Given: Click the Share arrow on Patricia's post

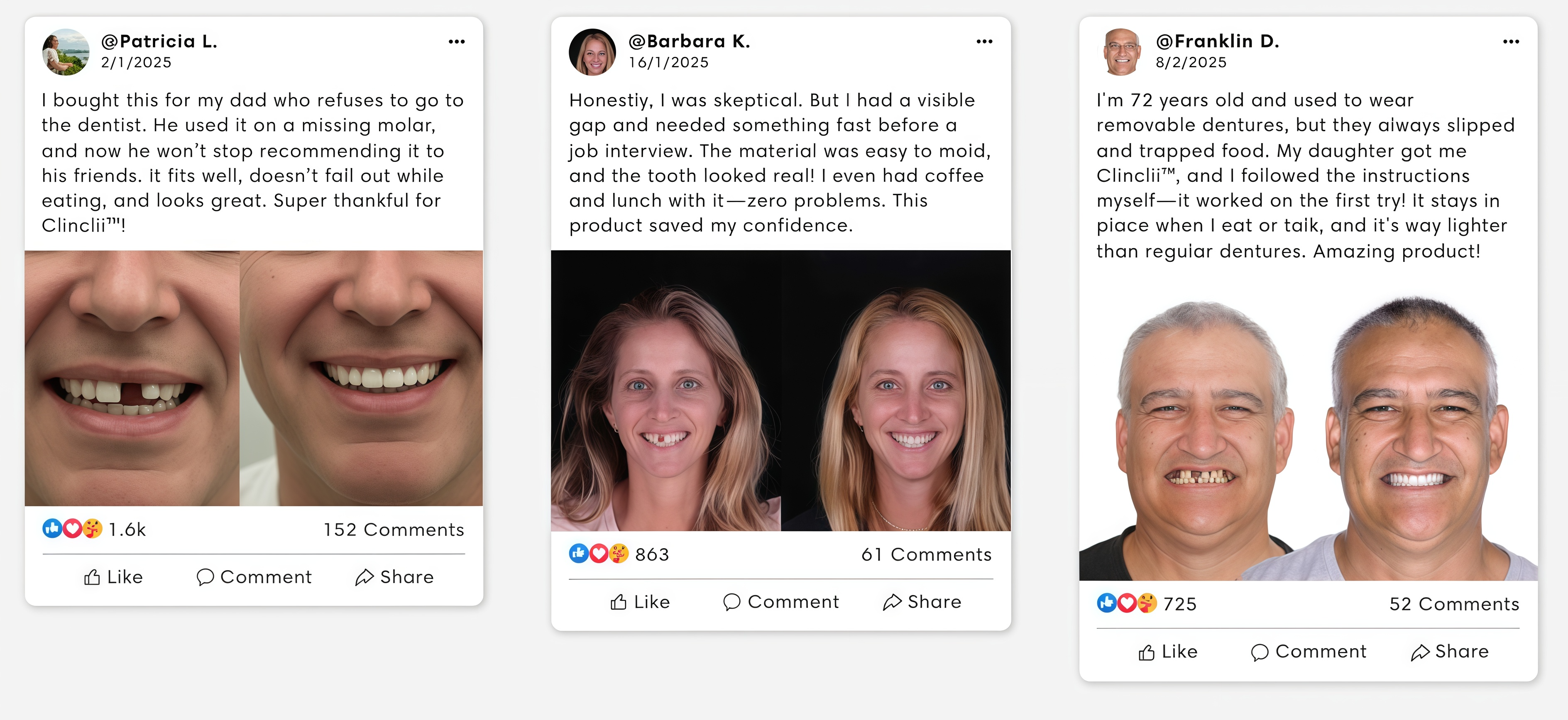Looking at the screenshot, I should [x=364, y=577].
